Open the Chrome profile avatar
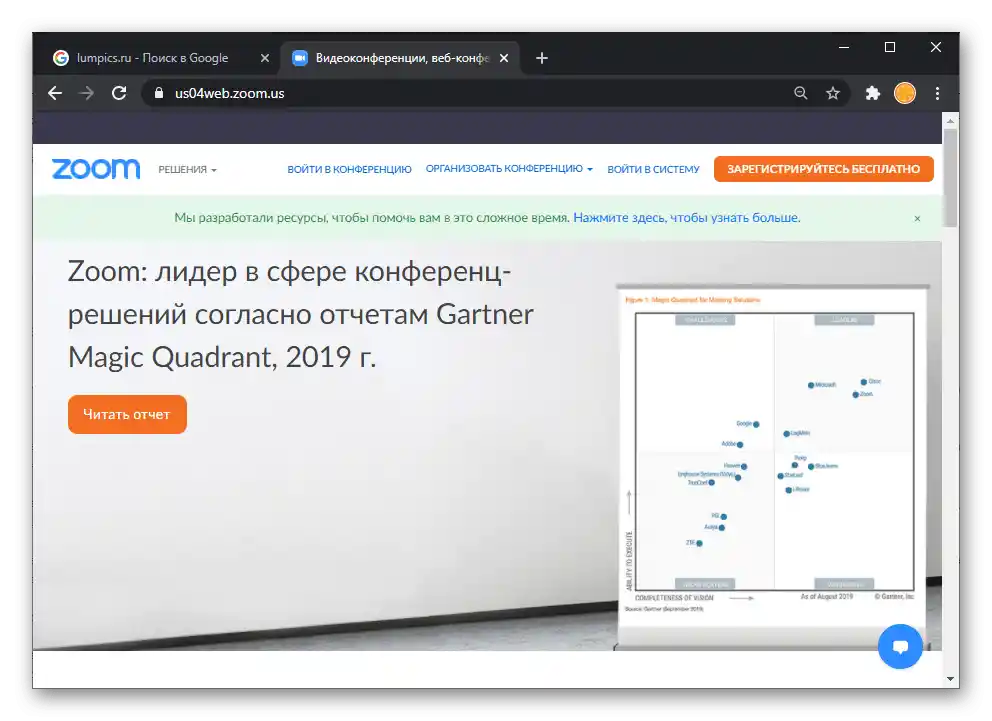992x721 pixels. tap(904, 93)
